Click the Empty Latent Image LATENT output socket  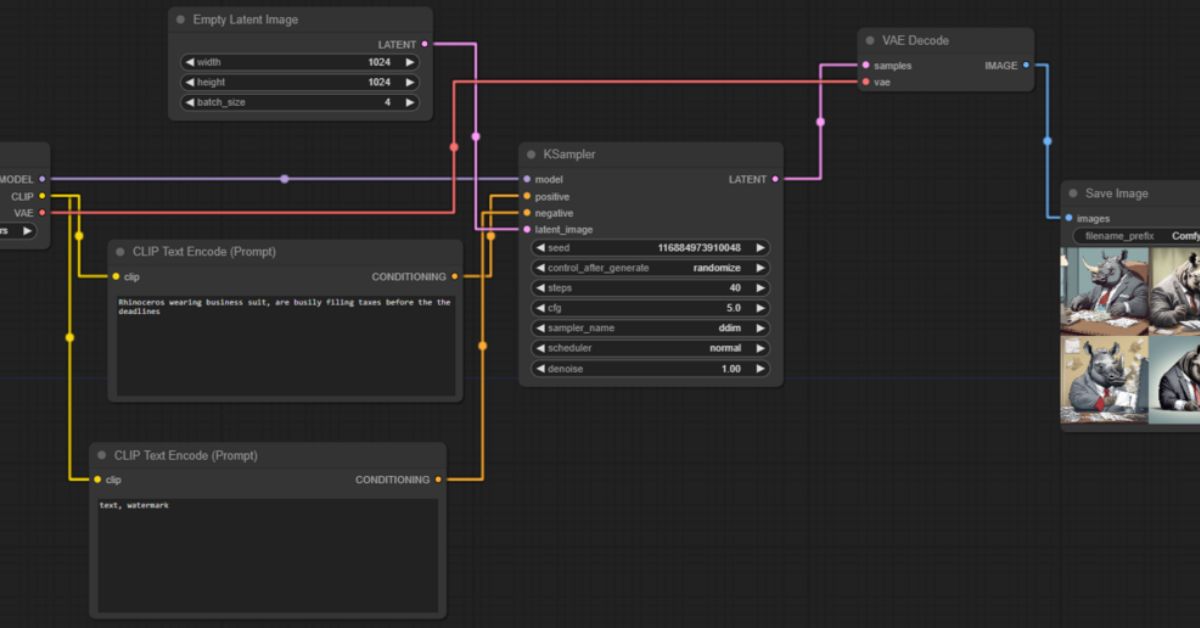pos(425,44)
